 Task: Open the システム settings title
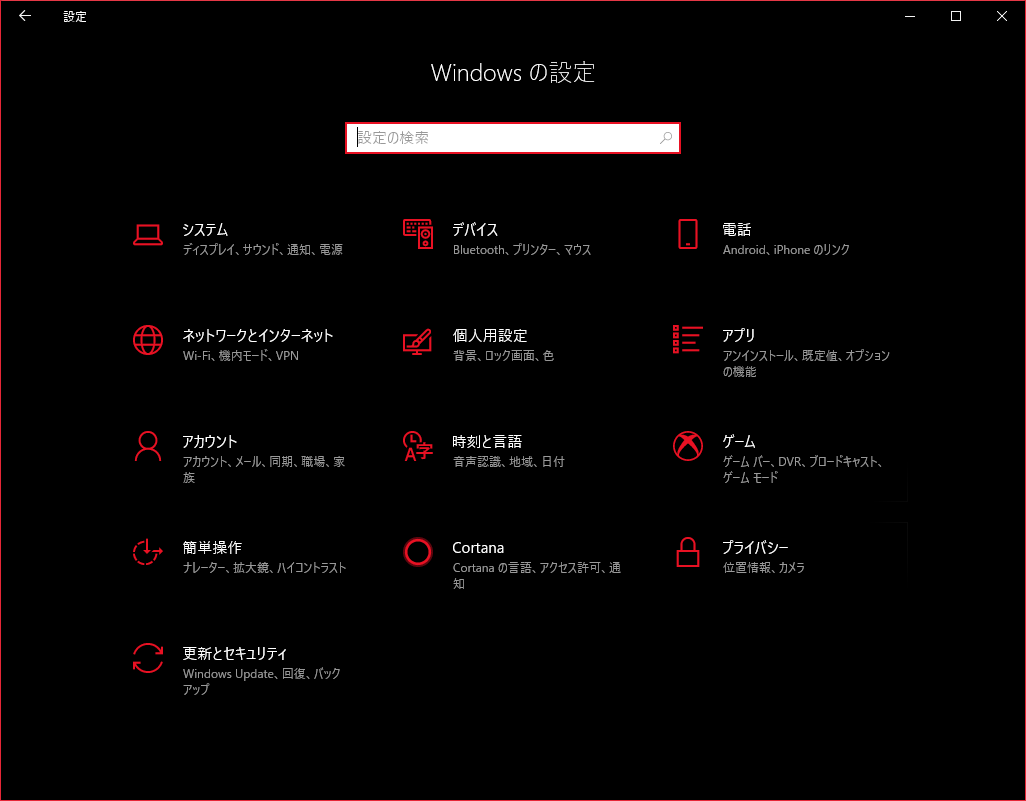point(205,230)
